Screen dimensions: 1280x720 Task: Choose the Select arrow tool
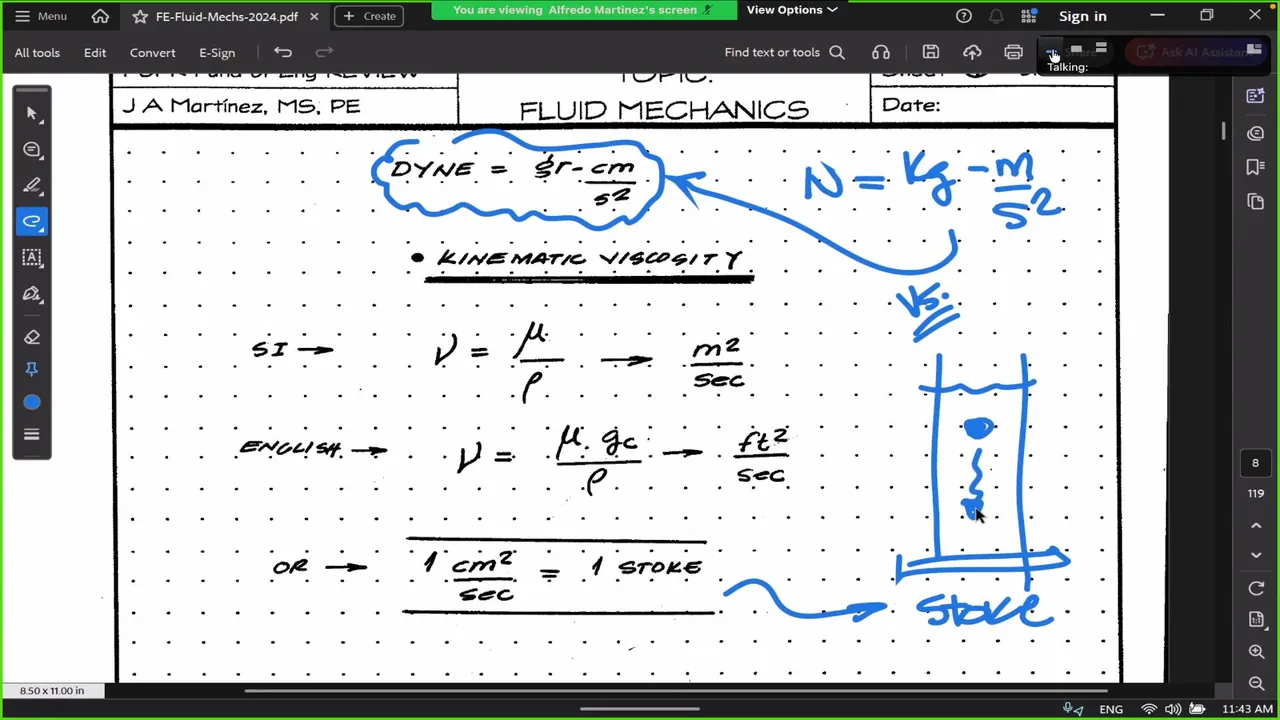point(32,114)
